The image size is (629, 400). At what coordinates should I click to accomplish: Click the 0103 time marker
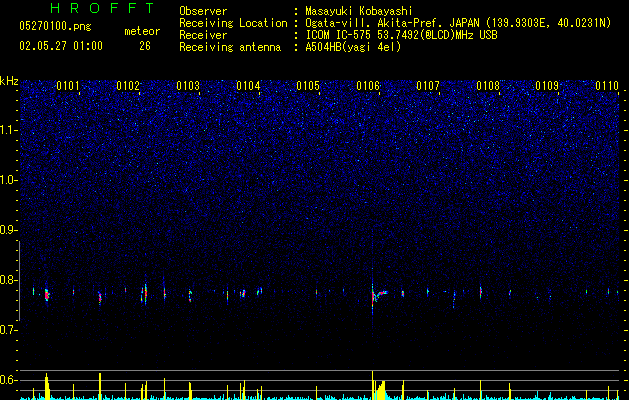[188, 86]
